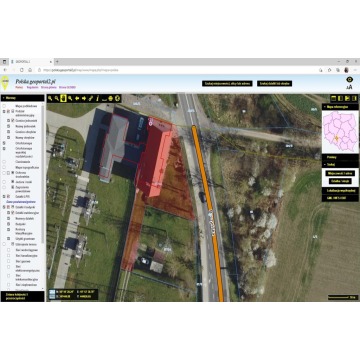Viewport: 360px width, 360px height.
Task: Click first panel layout icon above reference map
Action: click(x=333, y=98)
